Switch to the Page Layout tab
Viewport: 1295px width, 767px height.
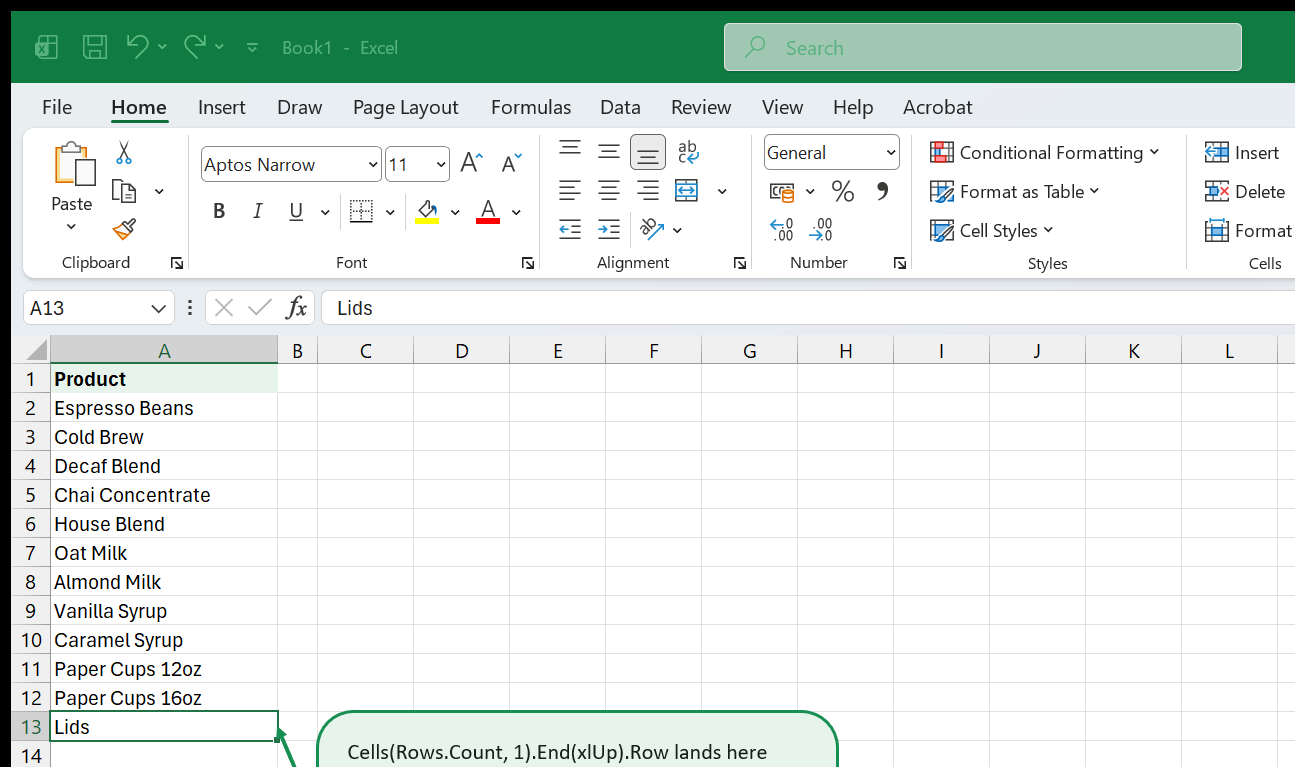tap(405, 107)
